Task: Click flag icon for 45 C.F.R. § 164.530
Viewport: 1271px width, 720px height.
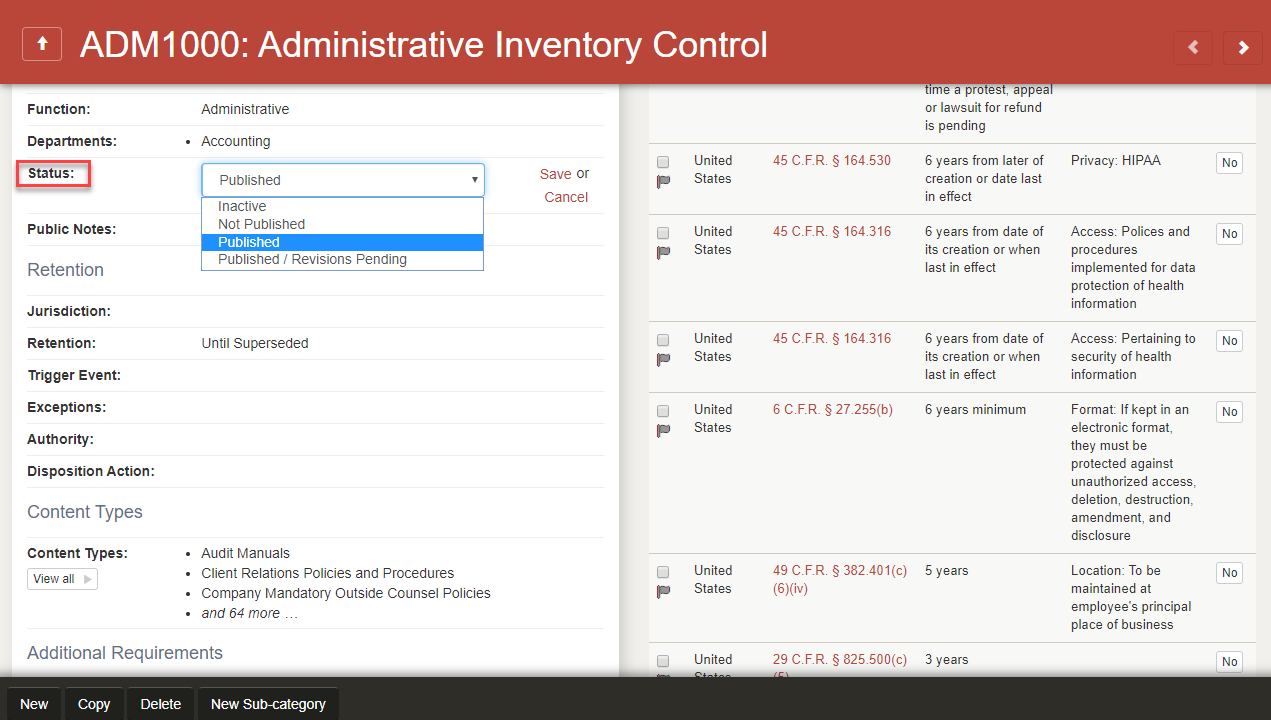Action: coord(663,181)
